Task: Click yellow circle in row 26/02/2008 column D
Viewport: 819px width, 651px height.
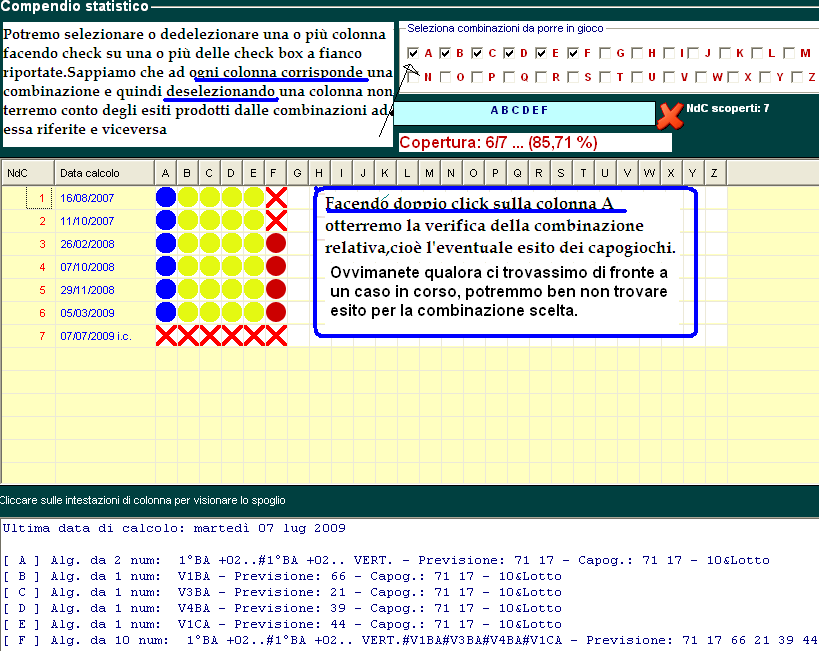Action: pyautogui.click(x=231, y=243)
